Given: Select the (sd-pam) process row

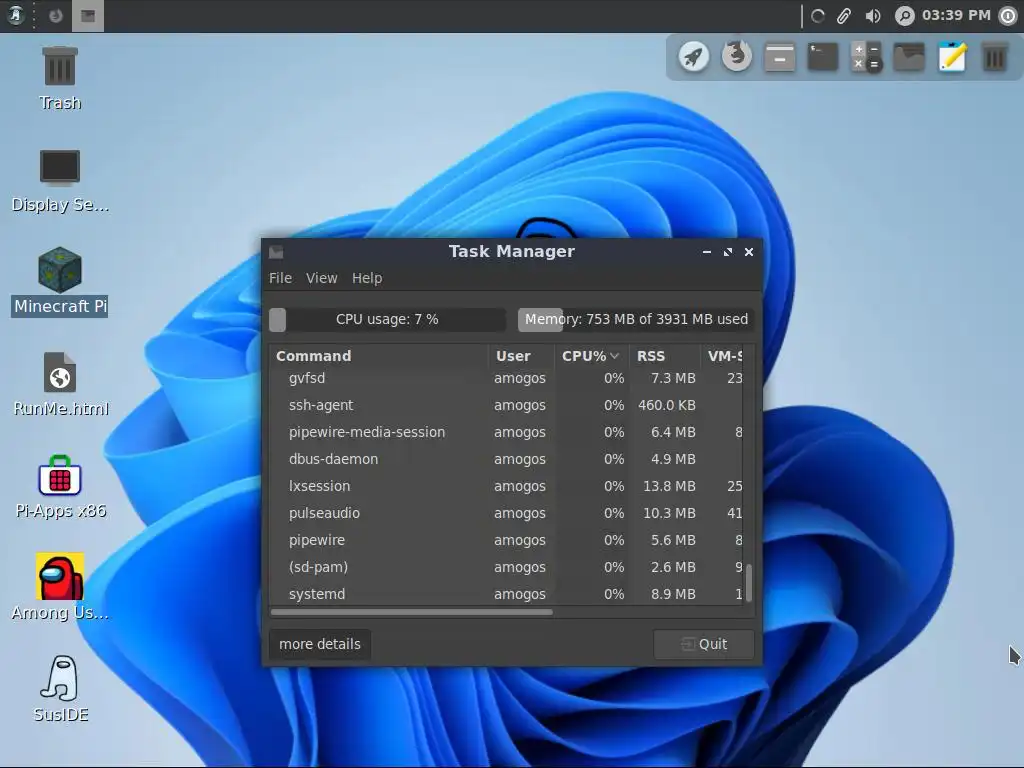Looking at the screenshot, I should [x=506, y=567].
